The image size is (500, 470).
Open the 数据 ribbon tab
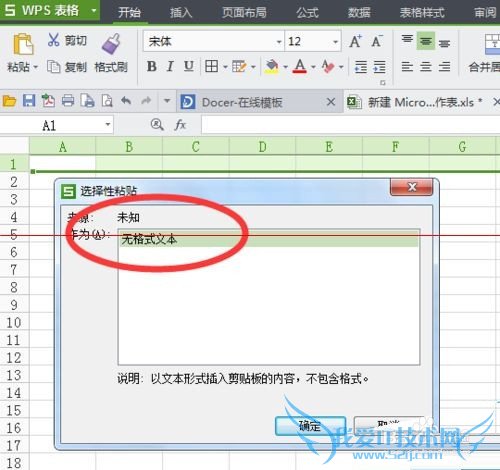click(359, 13)
